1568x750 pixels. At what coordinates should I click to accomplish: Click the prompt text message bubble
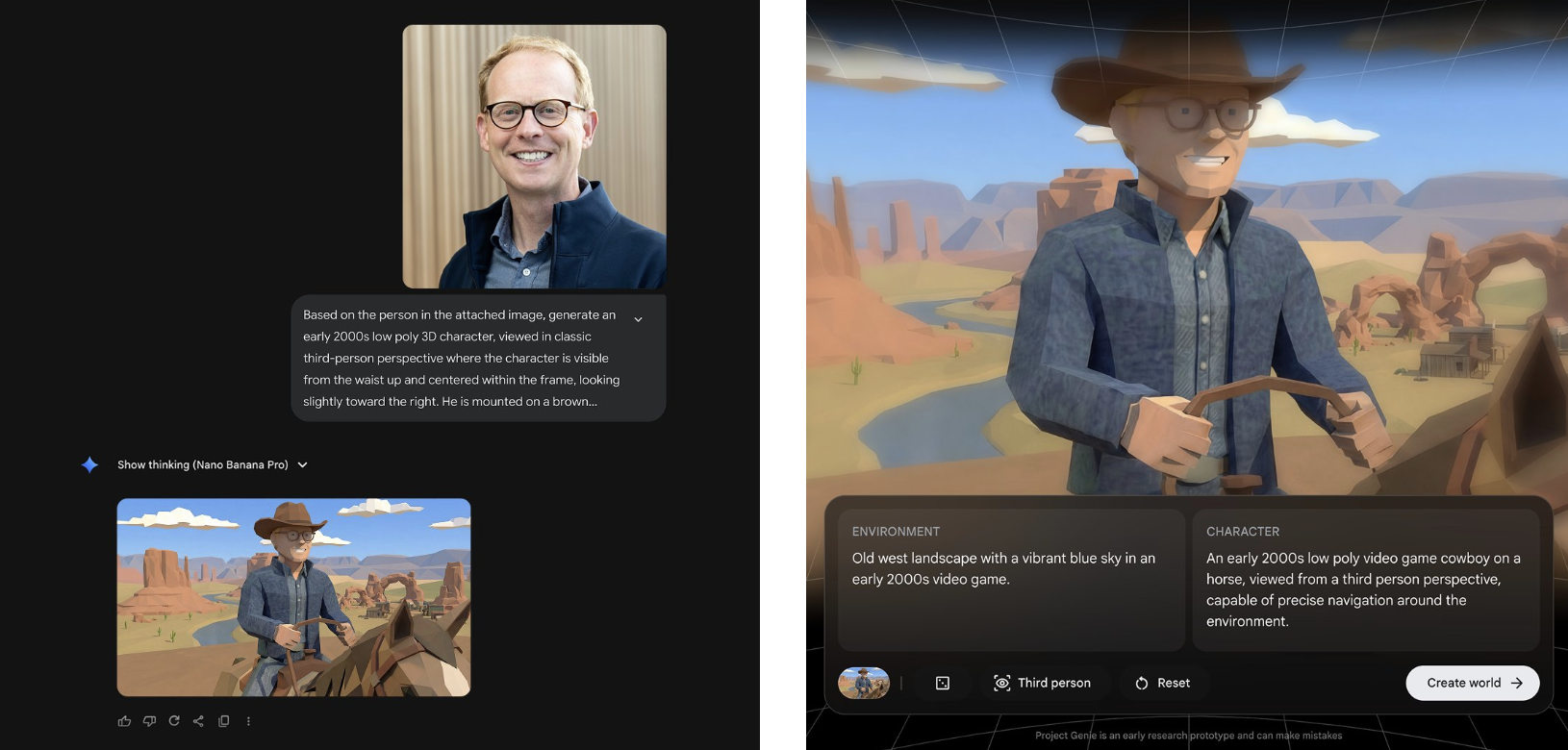pos(462,358)
